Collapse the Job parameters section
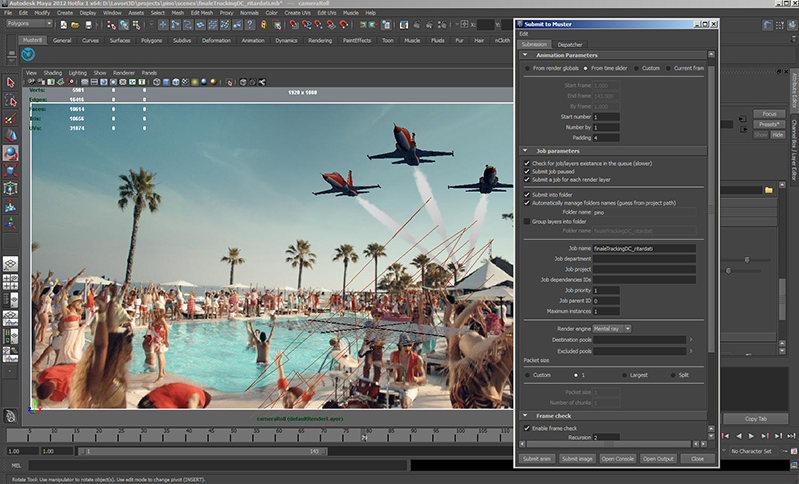This screenshot has height=484, width=799. [525, 151]
